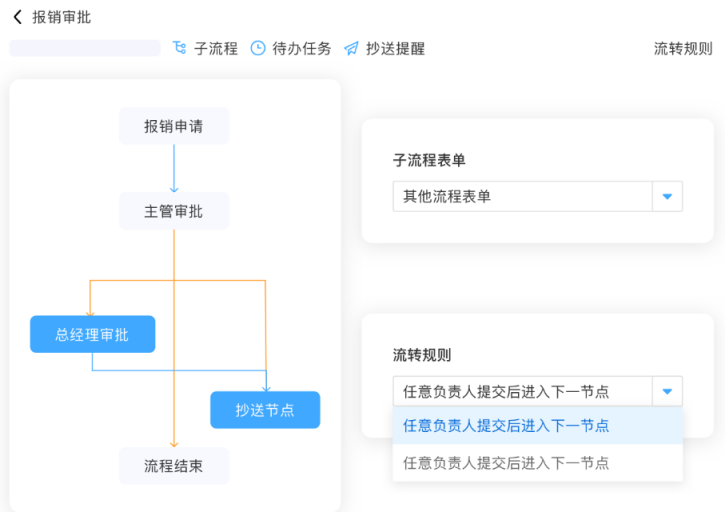Select the 流程结束 flow node
This screenshot has height=512, width=725.
tap(174, 466)
